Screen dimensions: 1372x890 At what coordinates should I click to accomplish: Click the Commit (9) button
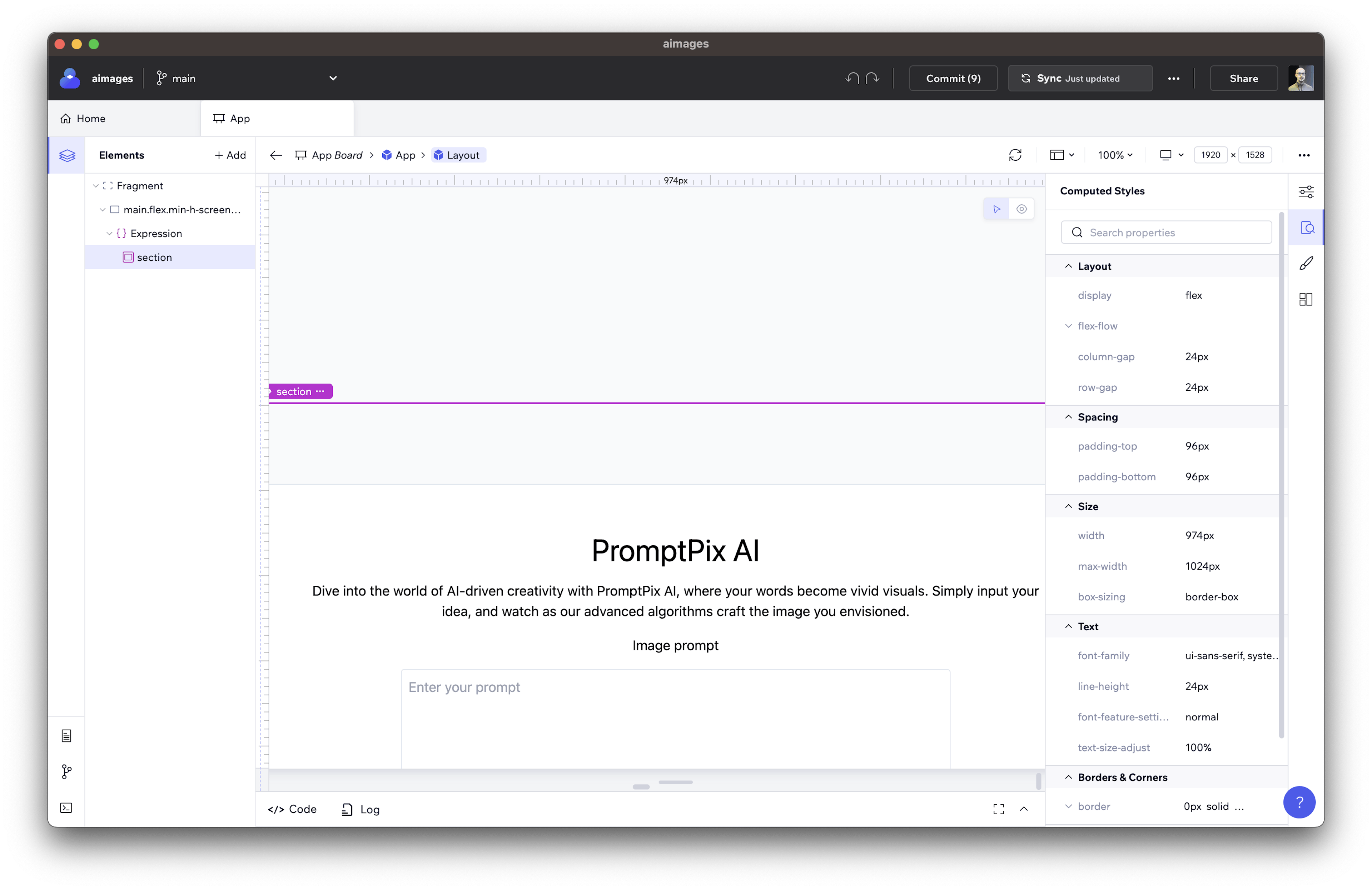click(953, 78)
